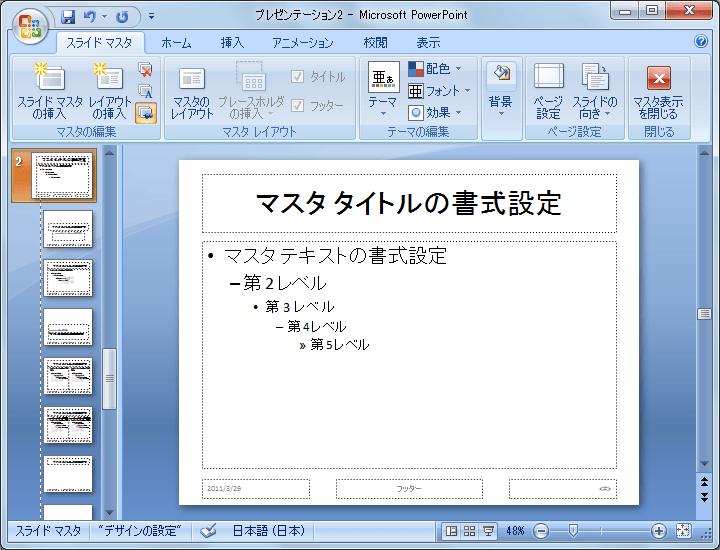Open PowerPoint help

701,41
